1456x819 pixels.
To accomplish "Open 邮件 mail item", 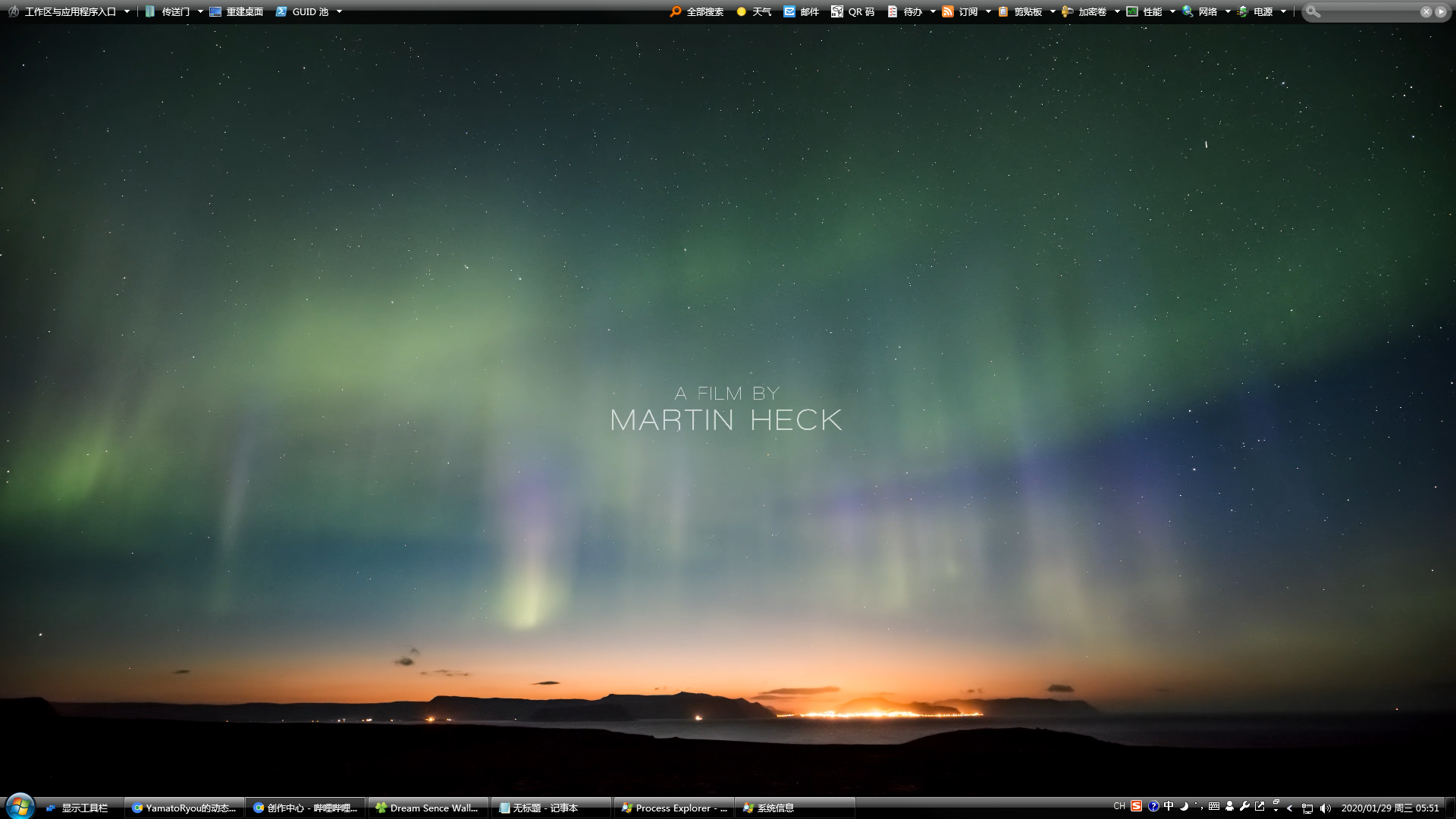I will pos(802,11).
